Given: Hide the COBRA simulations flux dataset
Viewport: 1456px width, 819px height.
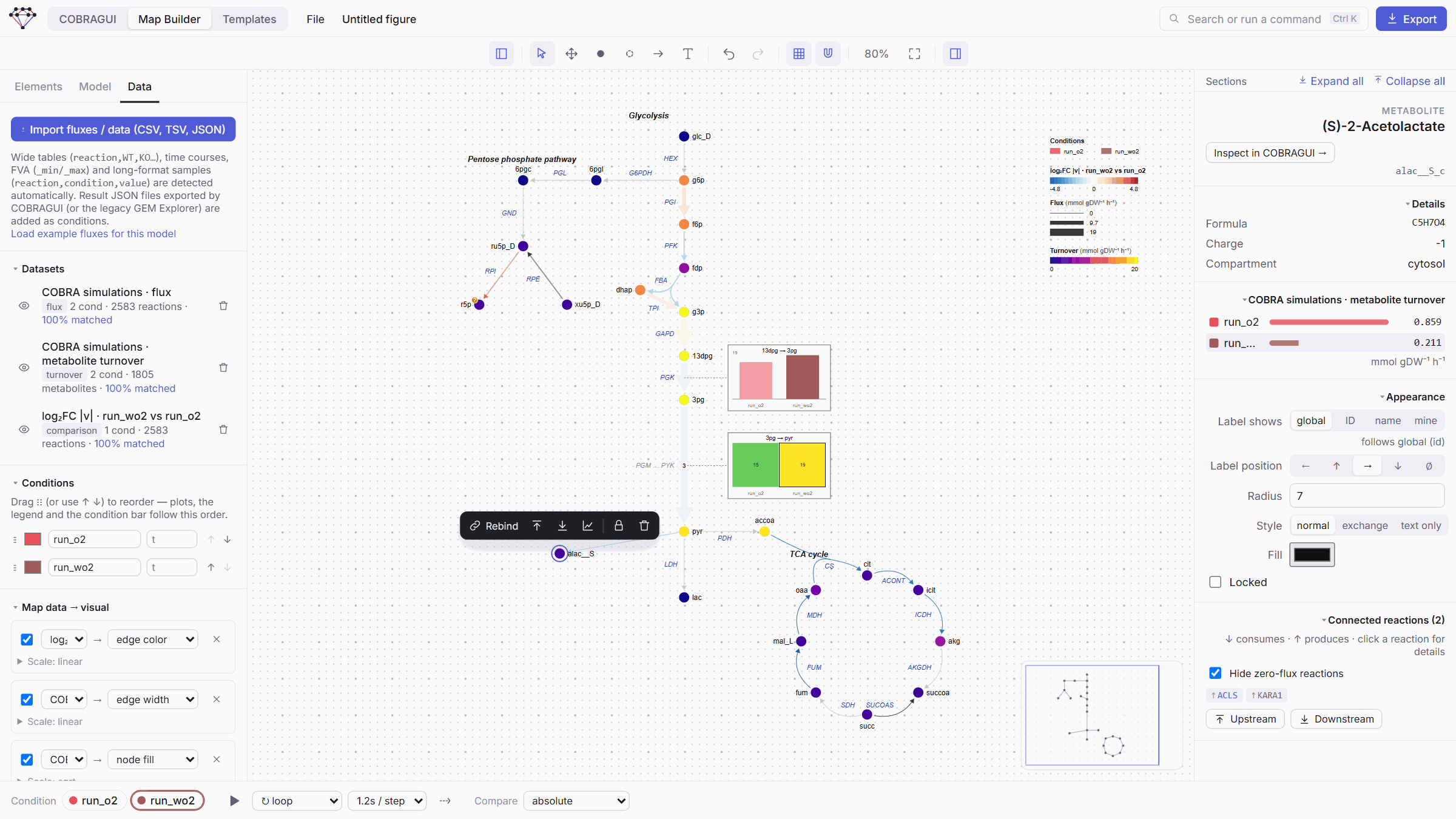Looking at the screenshot, I should coord(24,306).
